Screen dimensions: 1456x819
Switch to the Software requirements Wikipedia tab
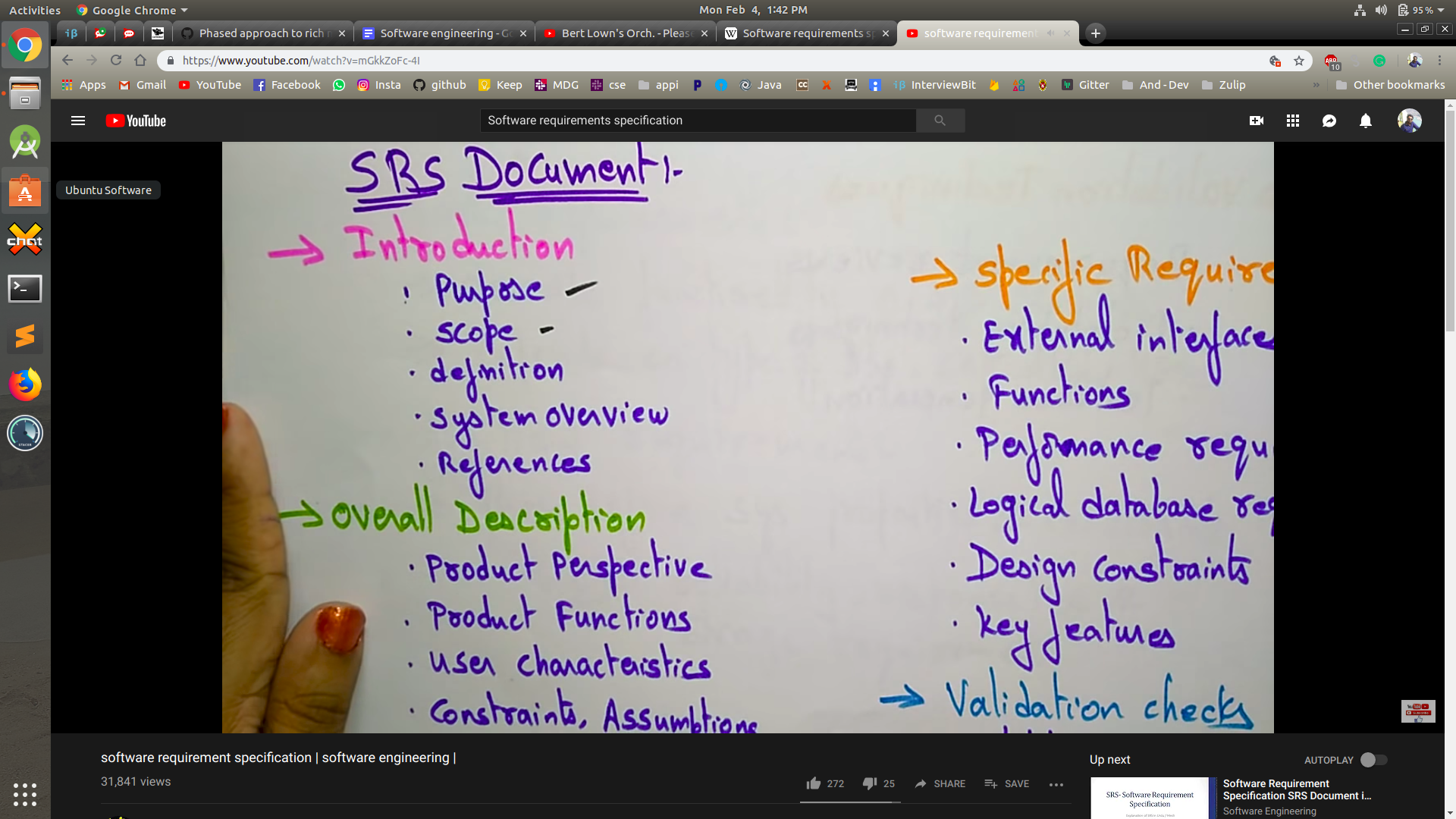click(x=807, y=33)
